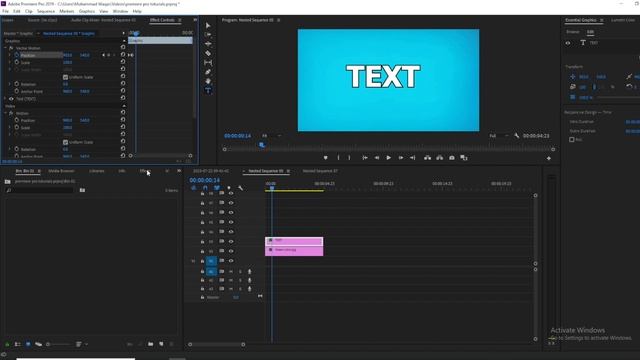This screenshot has width=640, height=360.
Task: Open the Window menu
Action: tap(120, 11)
